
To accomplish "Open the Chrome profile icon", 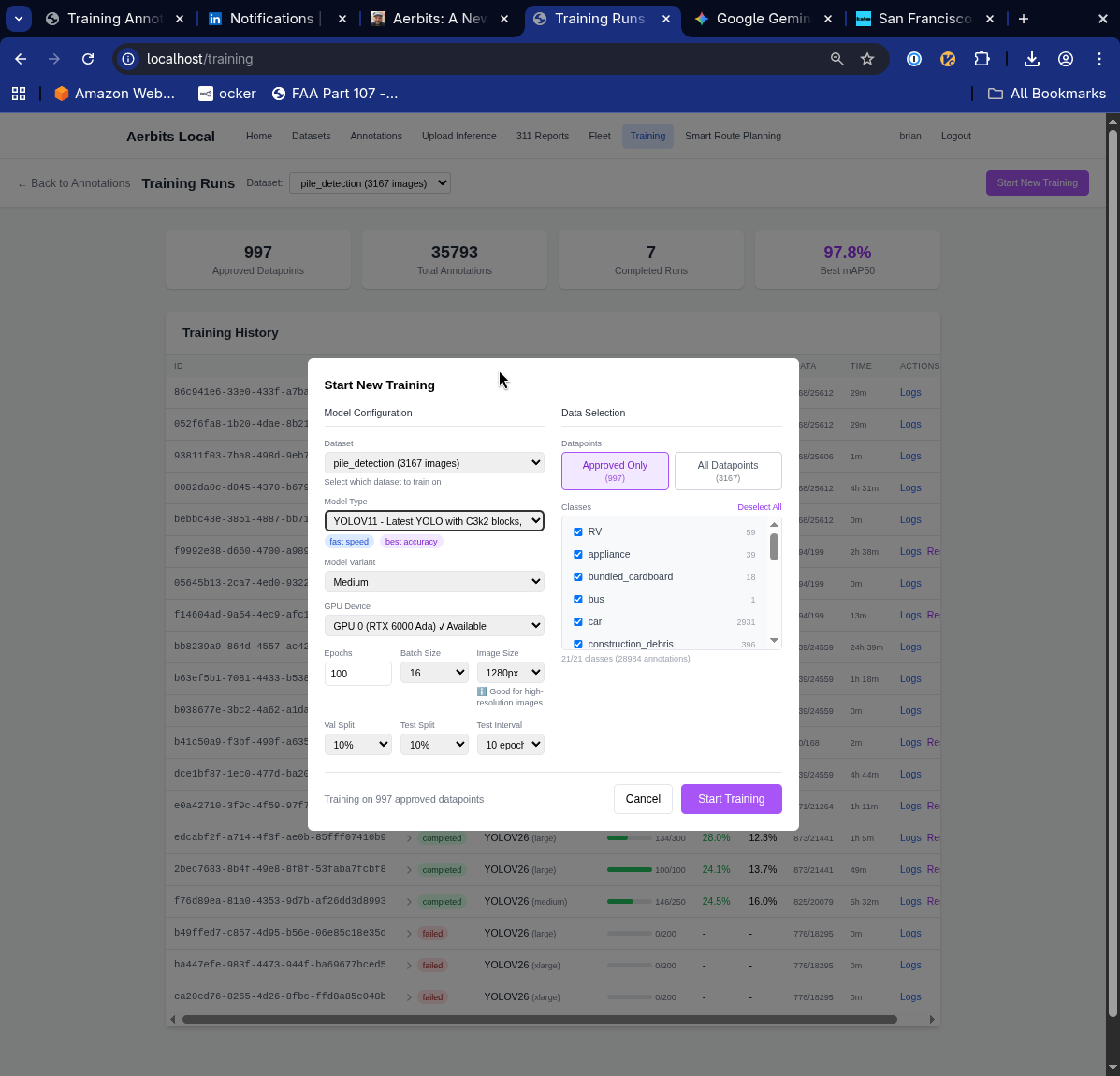I will pyautogui.click(x=1066, y=58).
